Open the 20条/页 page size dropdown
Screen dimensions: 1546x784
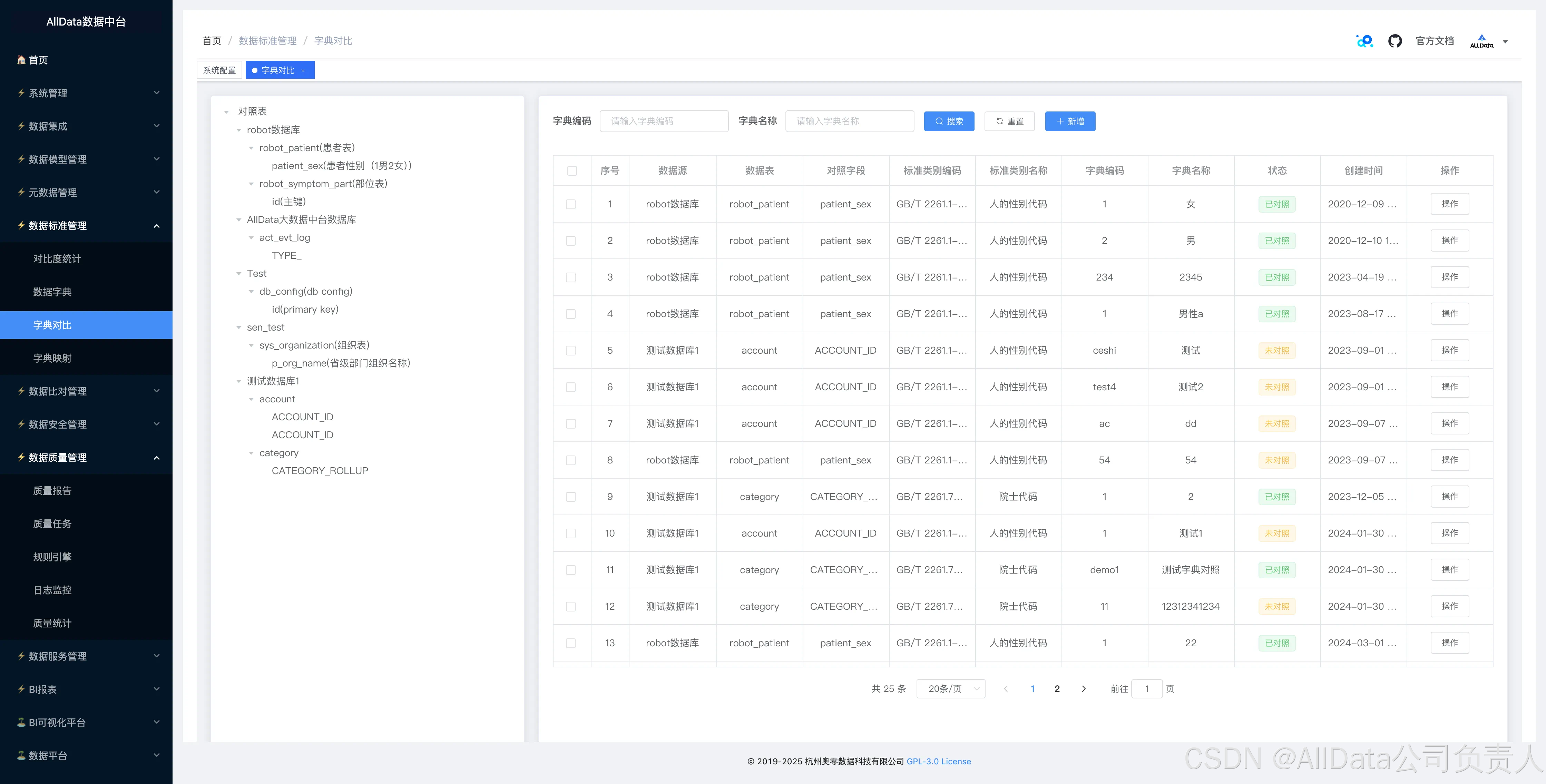(951, 688)
